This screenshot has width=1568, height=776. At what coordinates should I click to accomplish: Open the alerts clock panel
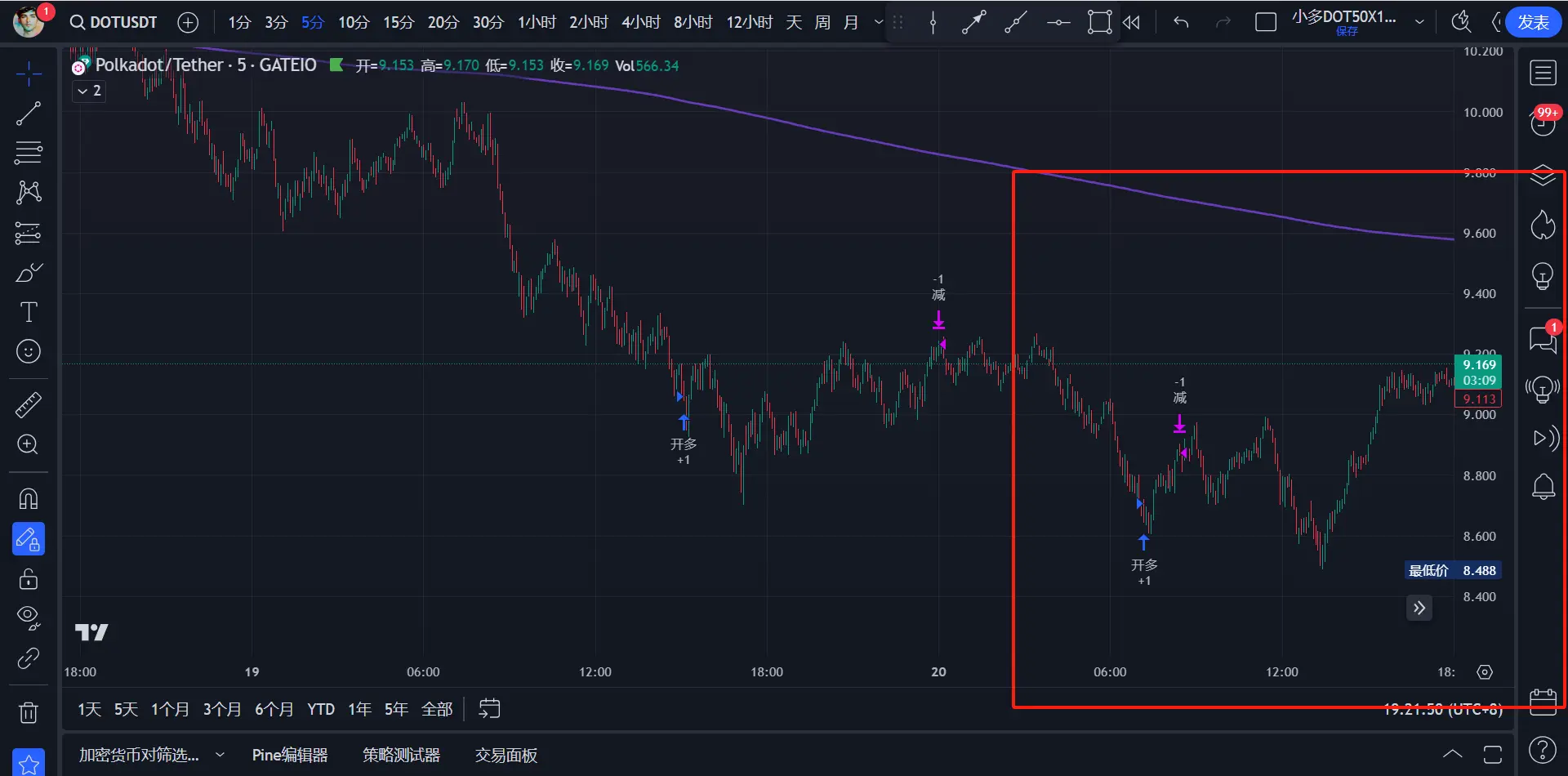pos(1543,122)
